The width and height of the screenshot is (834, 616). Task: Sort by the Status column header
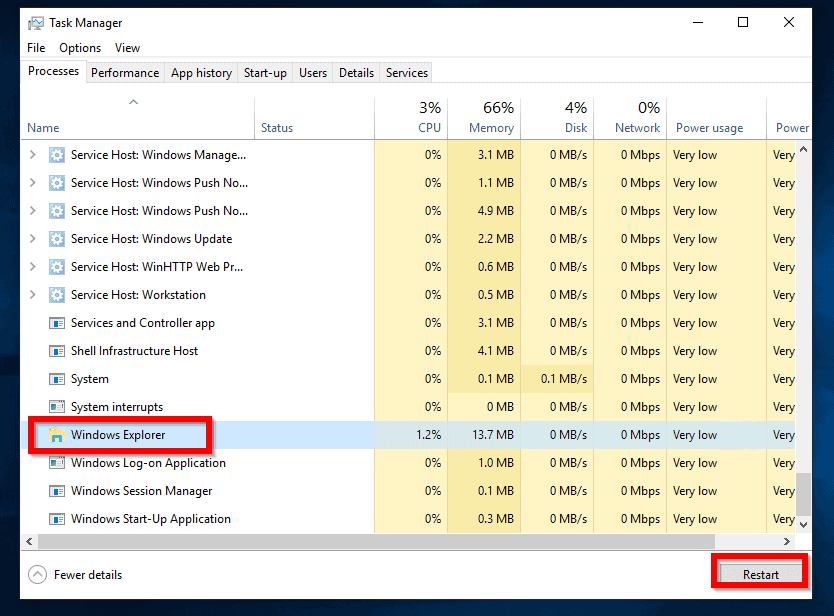[x=314, y=119]
